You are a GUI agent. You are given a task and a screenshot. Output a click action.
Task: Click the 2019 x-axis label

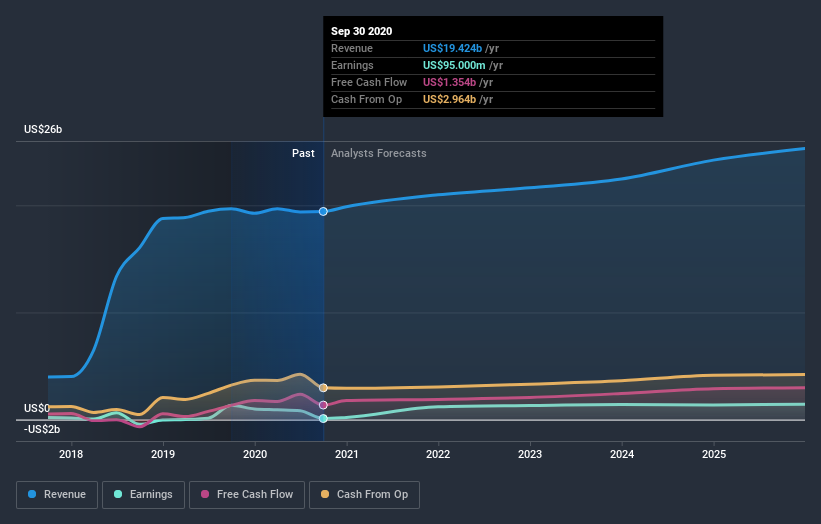click(x=163, y=454)
